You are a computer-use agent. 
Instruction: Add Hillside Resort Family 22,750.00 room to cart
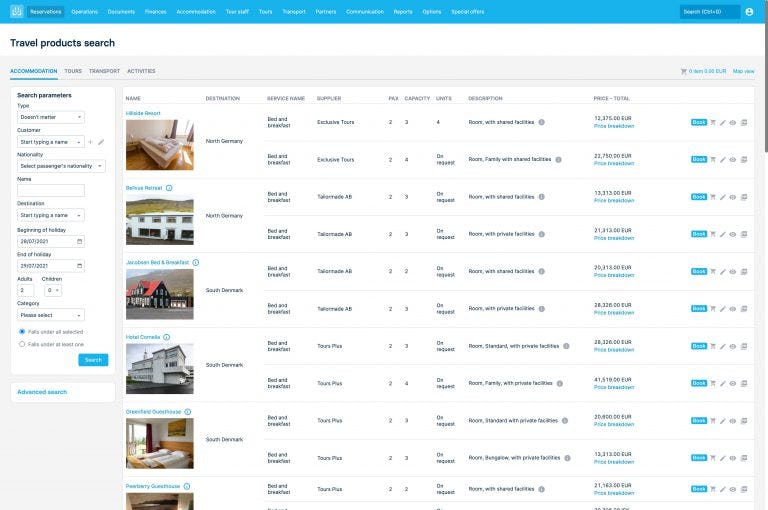click(713, 160)
